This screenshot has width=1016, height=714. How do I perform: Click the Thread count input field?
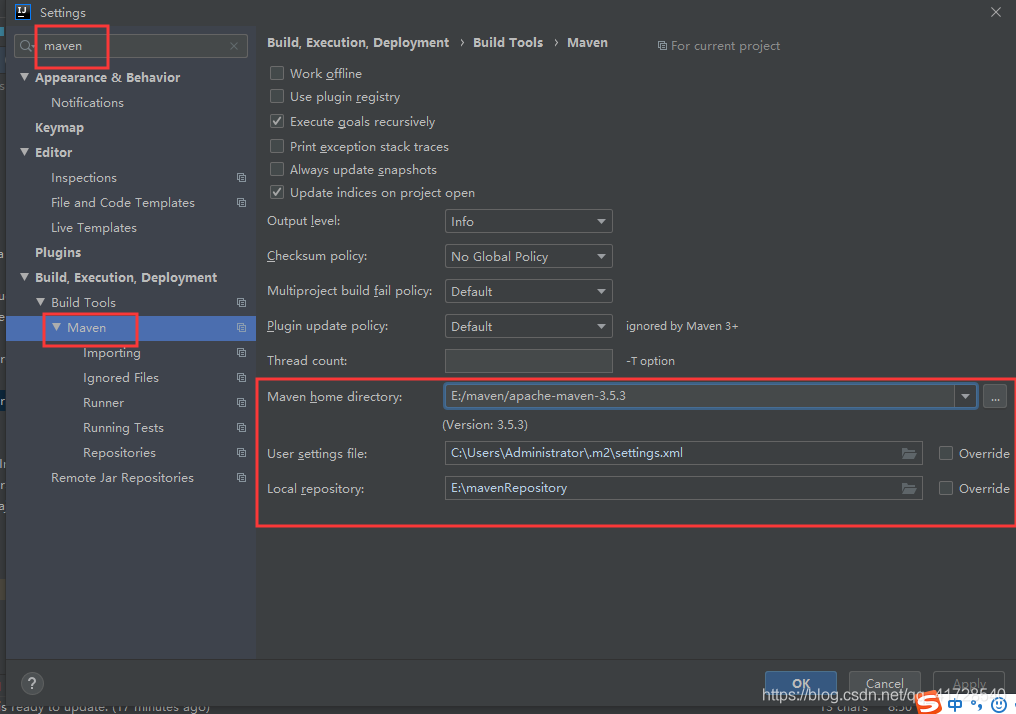528,361
